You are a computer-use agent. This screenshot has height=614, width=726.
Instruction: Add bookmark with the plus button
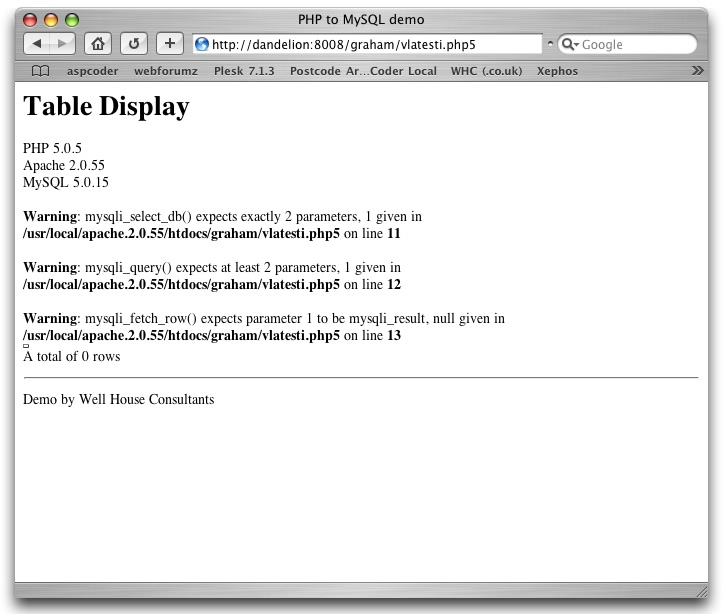(x=169, y=44)
